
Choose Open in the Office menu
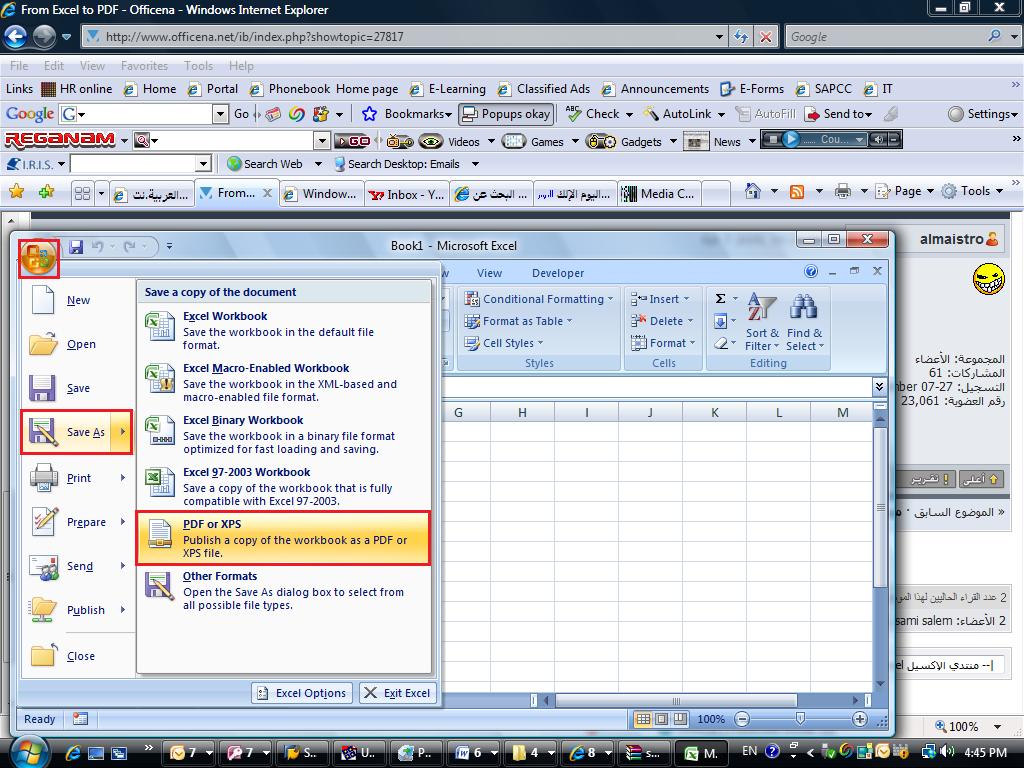81,344
